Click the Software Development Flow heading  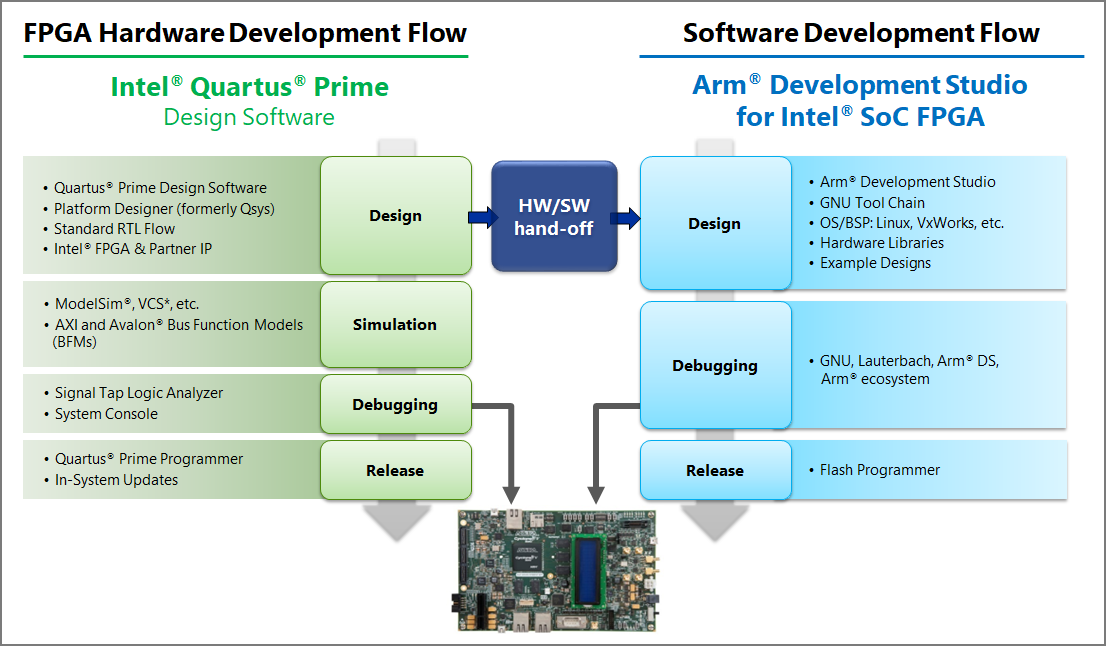coord(861,32)
